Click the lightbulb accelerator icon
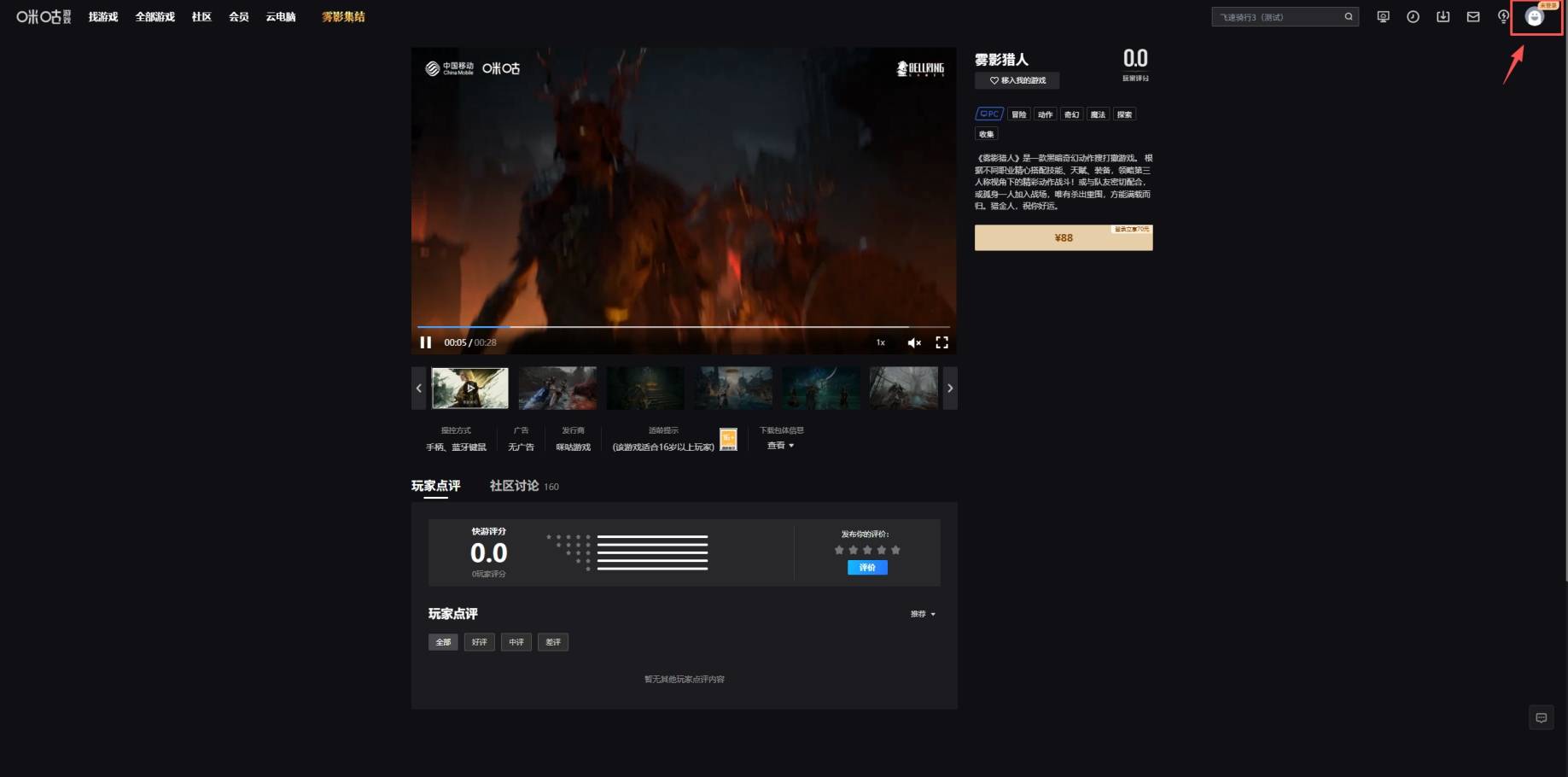The image size is (1568, 777). pyautogui.click(x=1503, y=17)
